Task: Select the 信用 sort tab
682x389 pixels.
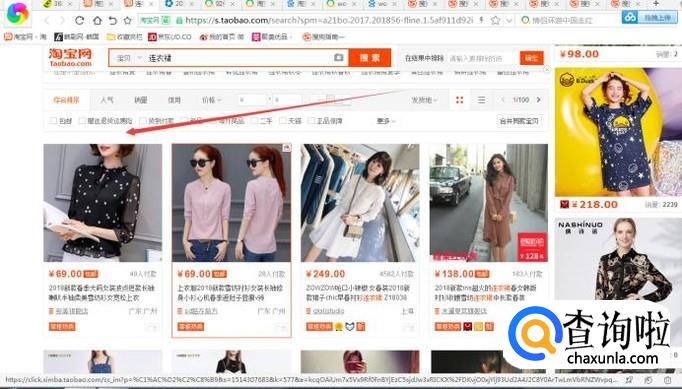Action: point(174,100)
